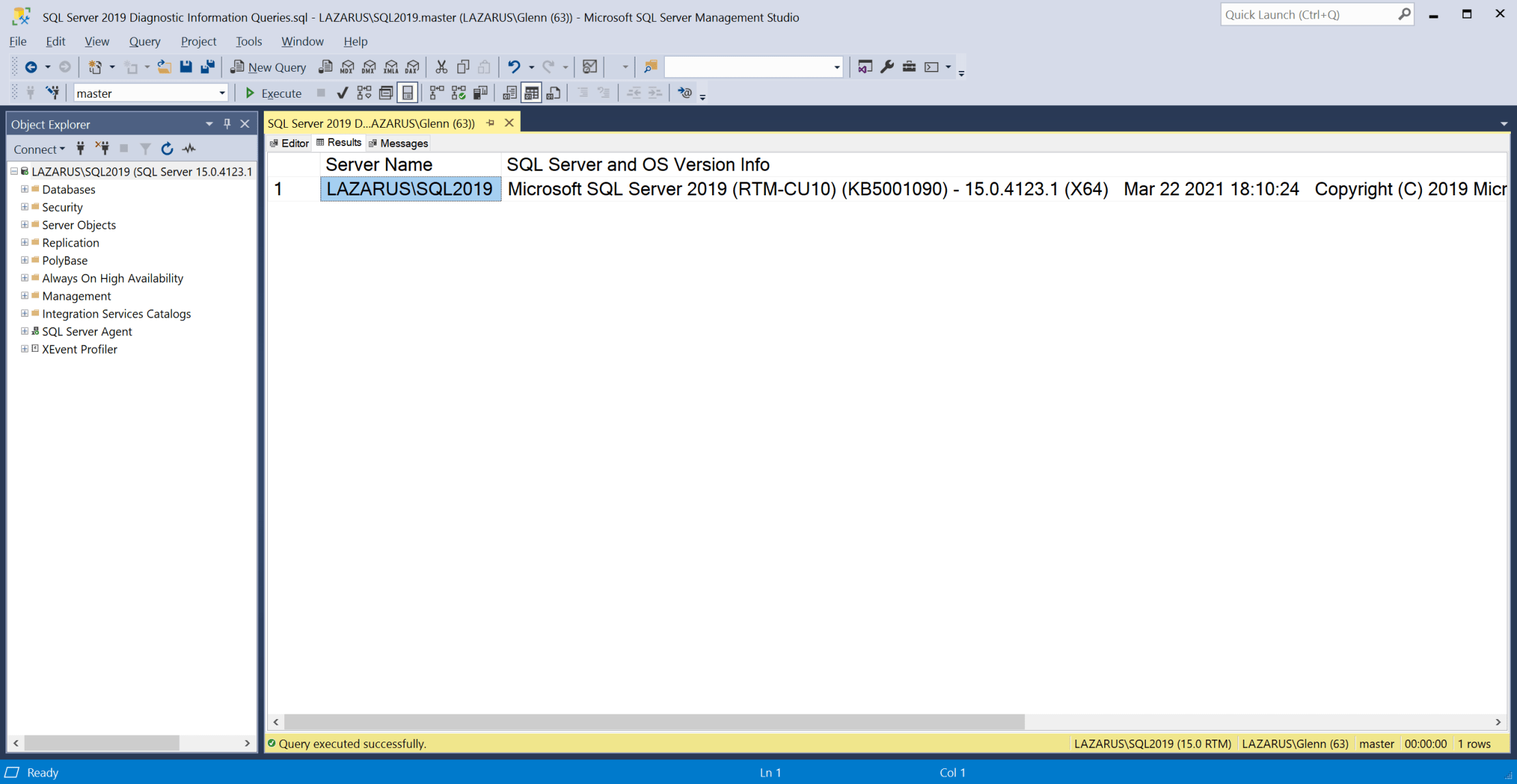Open the master database dropdown
Image resolution: width=1517 pixels, height=784 pixels.
pyautogui.click(x=222, y=92)
